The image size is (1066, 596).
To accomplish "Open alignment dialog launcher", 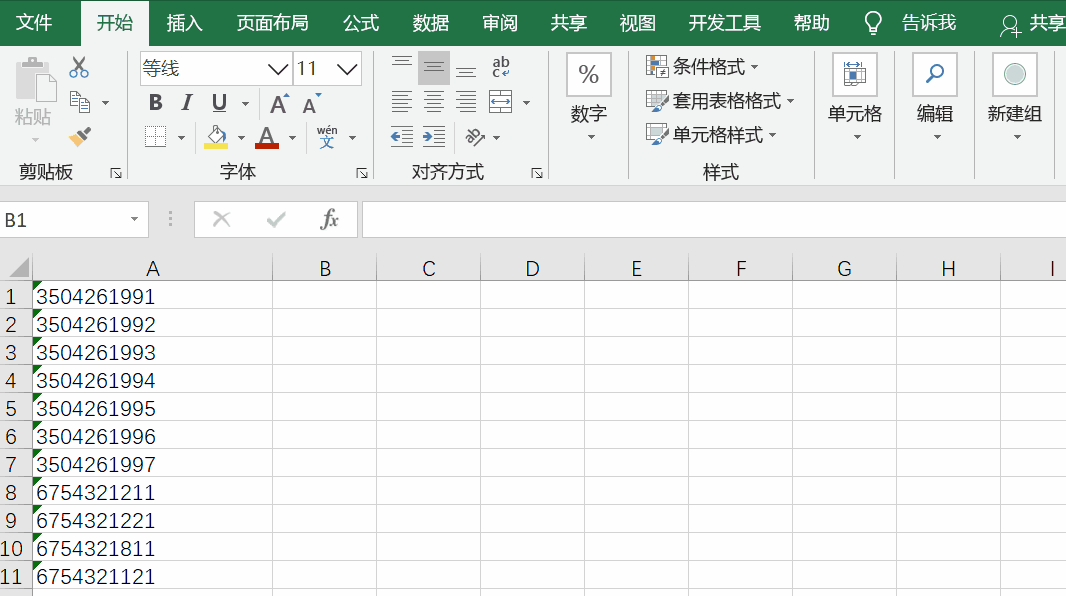I will pos(537,173).
